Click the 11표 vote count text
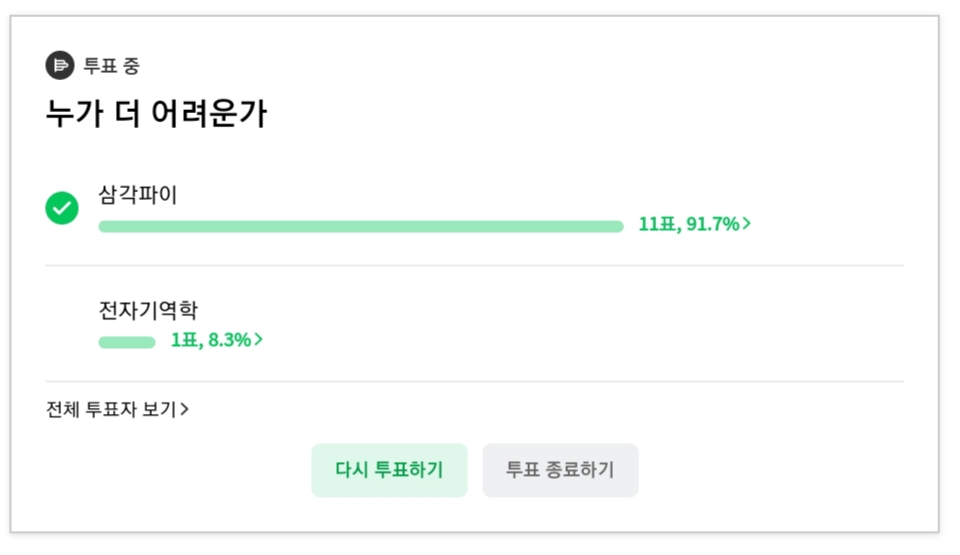 658,224
